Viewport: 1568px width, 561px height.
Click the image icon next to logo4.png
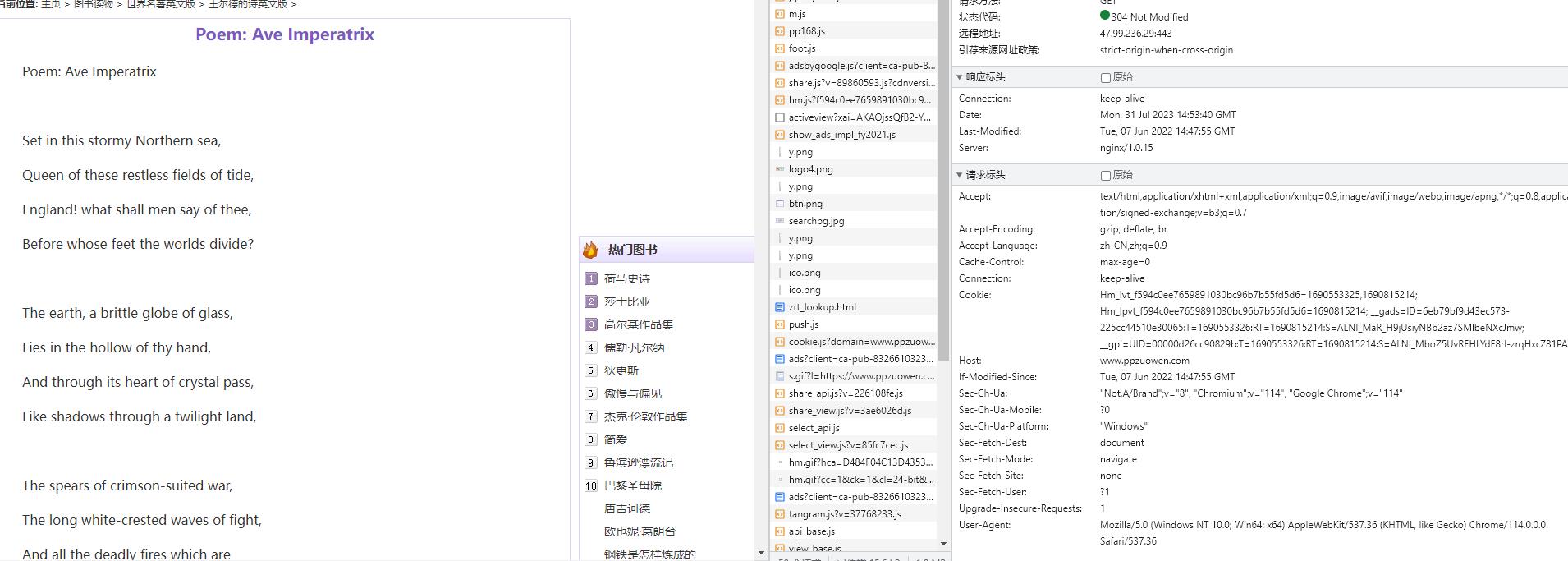coord(780,169)
